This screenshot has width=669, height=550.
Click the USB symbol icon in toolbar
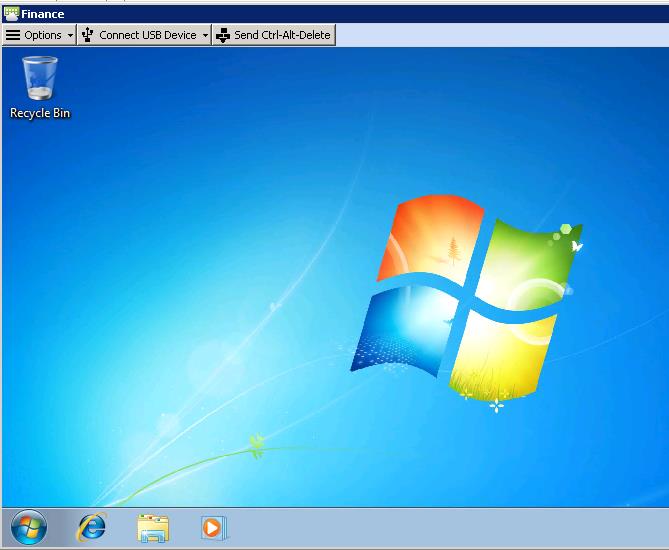point(88,35)
